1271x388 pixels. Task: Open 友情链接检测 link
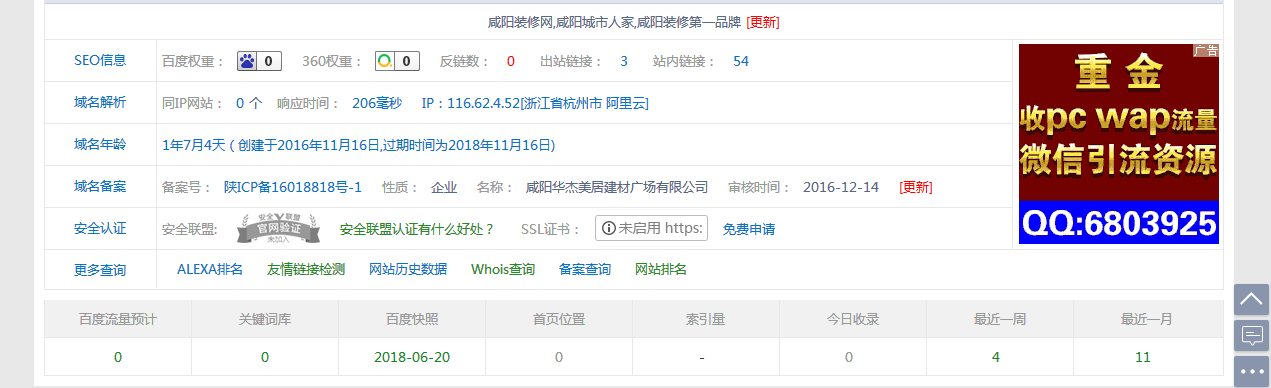pyautogui.click(x=306, y=270)
